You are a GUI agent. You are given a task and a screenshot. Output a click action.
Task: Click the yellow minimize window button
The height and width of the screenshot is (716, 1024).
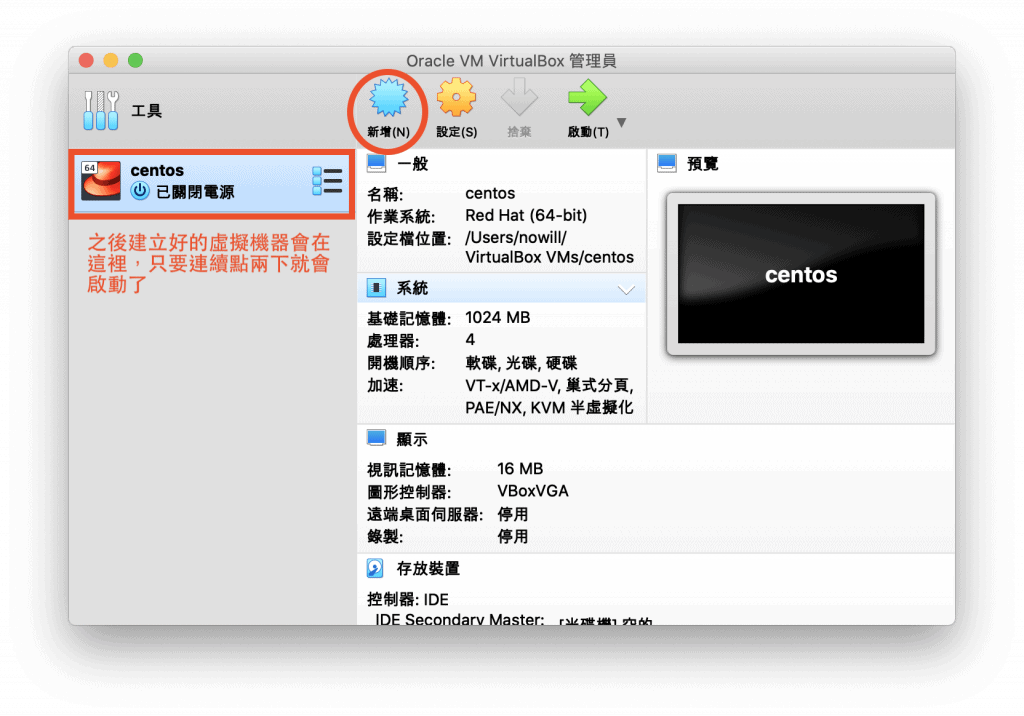point(110,61)
